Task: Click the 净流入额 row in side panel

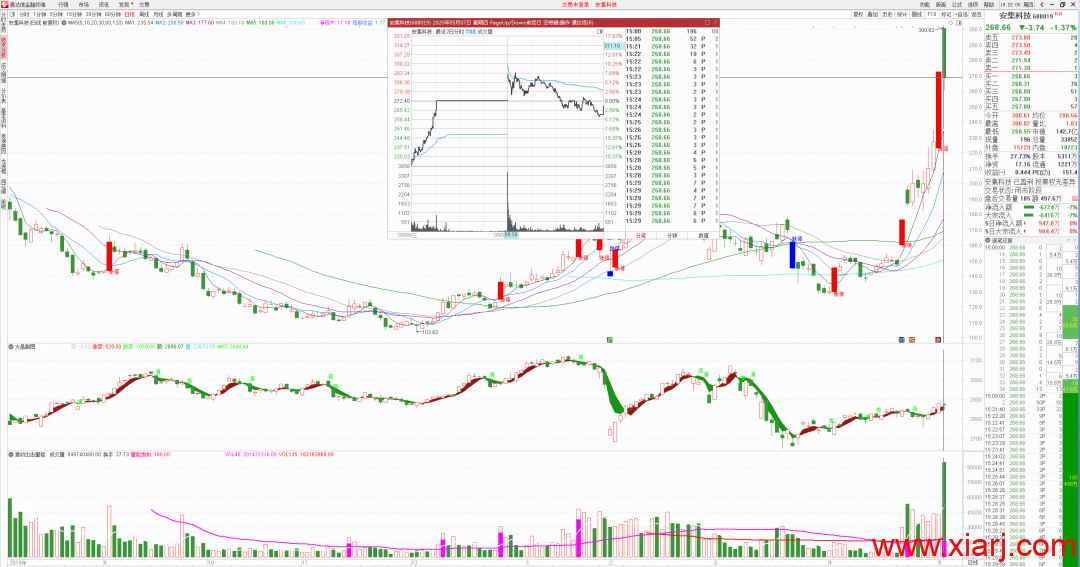Action: (1031, 207)
